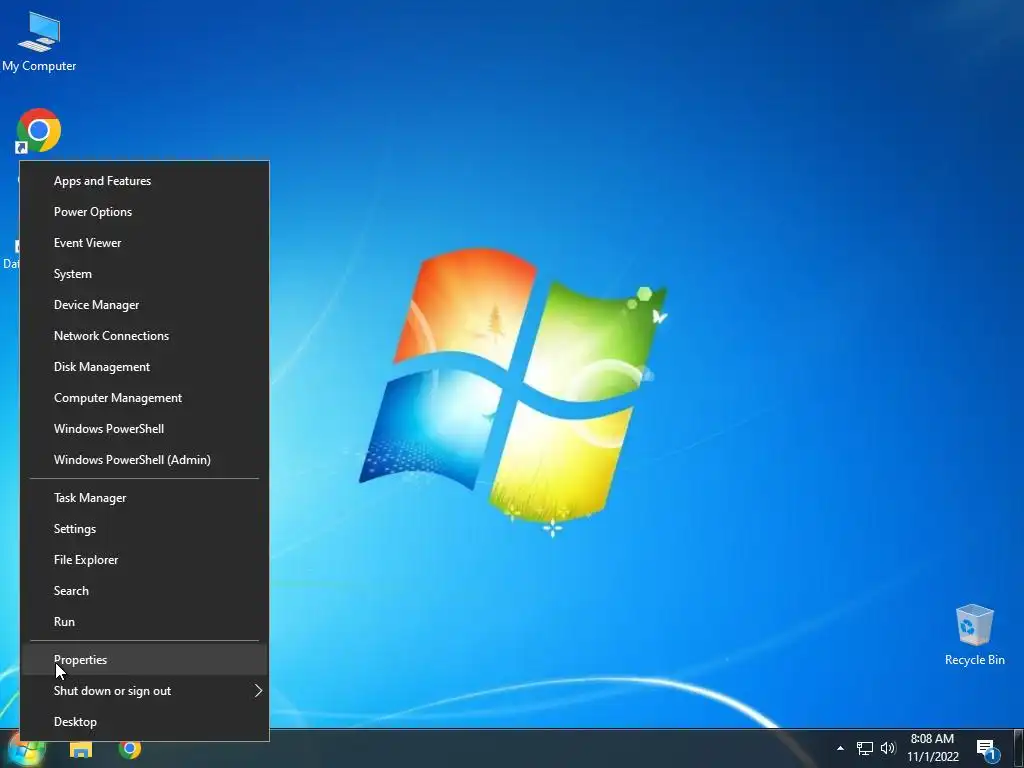Click the Show Desktop strip
Screen dimensions: 1024x768
[1019, 748]
